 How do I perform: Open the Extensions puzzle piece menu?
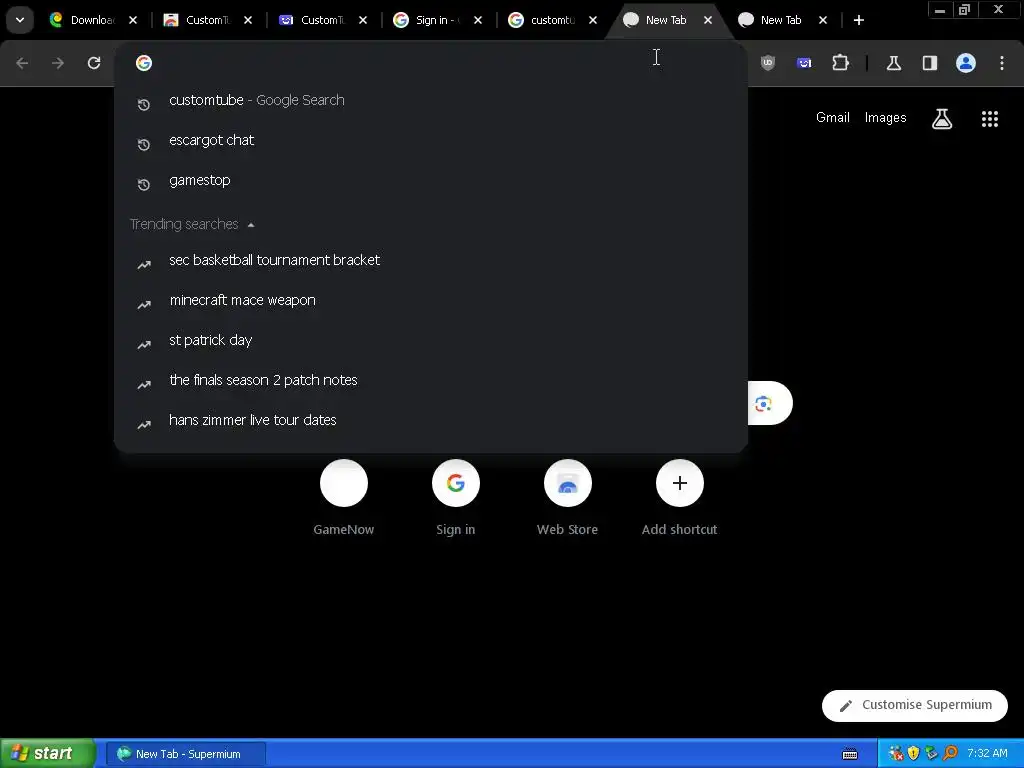(x=840, y=63)
